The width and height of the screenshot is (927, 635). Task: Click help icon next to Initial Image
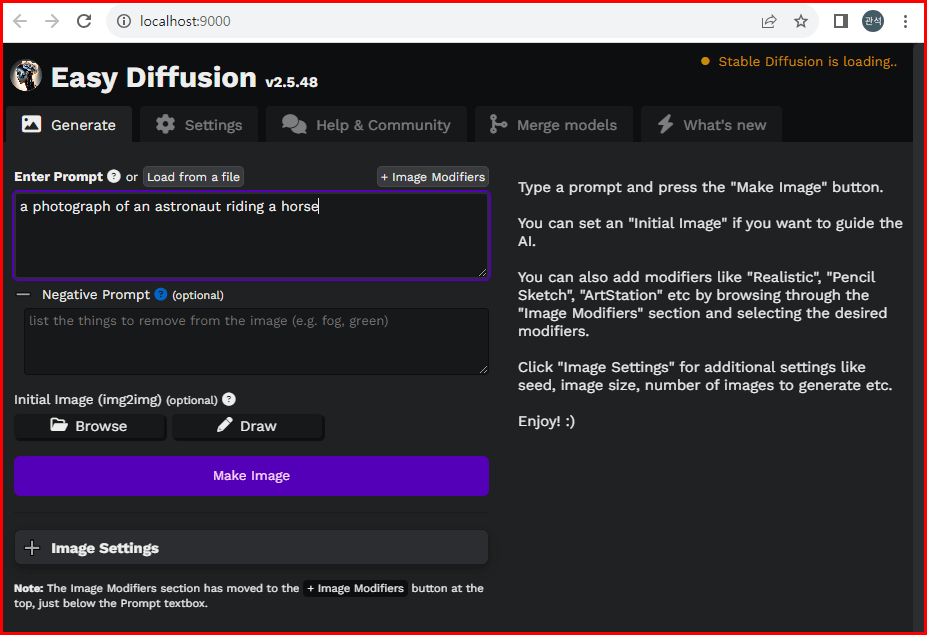(x=229, y=399)
